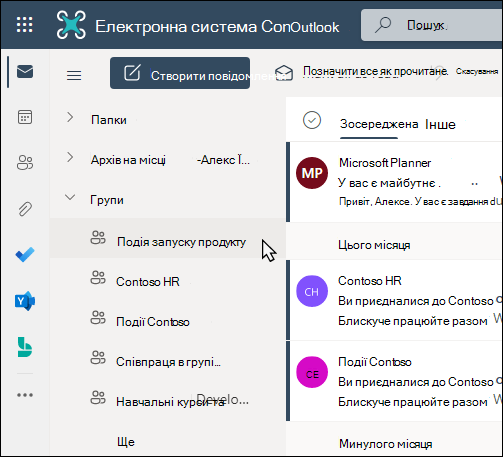Viewport: 503px width, 457px height.
Task: Open the Подія запуску продукту group
Action: (168, 238)
